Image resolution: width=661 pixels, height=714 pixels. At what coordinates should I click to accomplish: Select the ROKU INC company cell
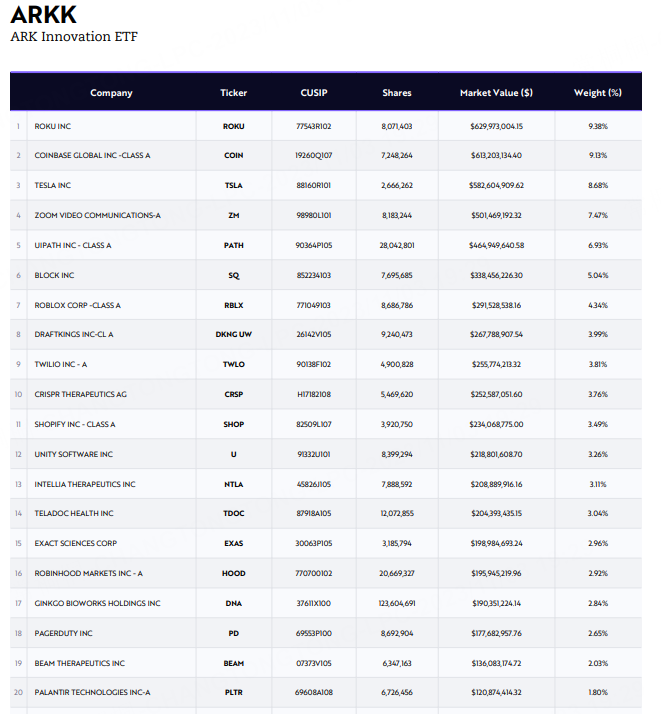click(x=112, y=126)
